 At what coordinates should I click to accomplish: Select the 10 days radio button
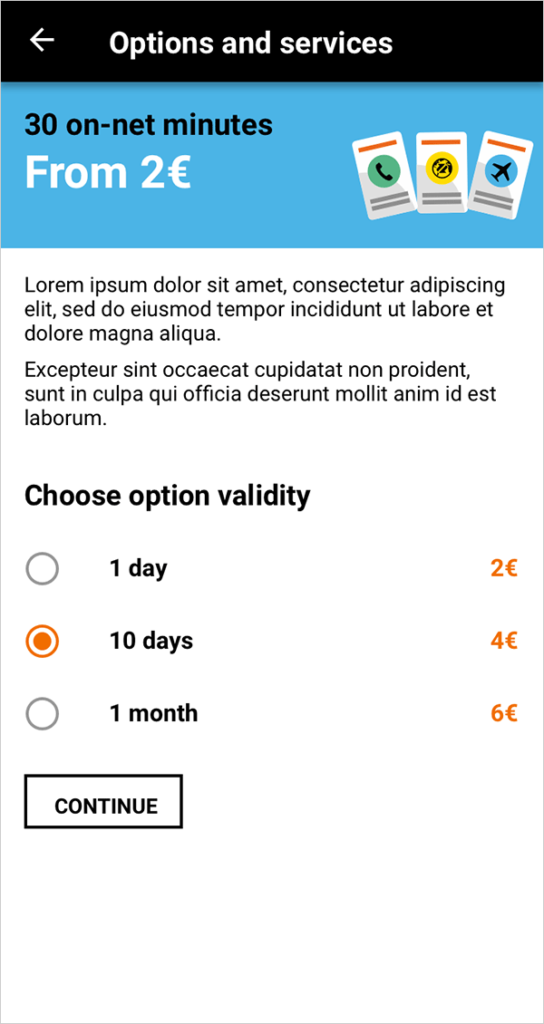(x=42, y=641)
